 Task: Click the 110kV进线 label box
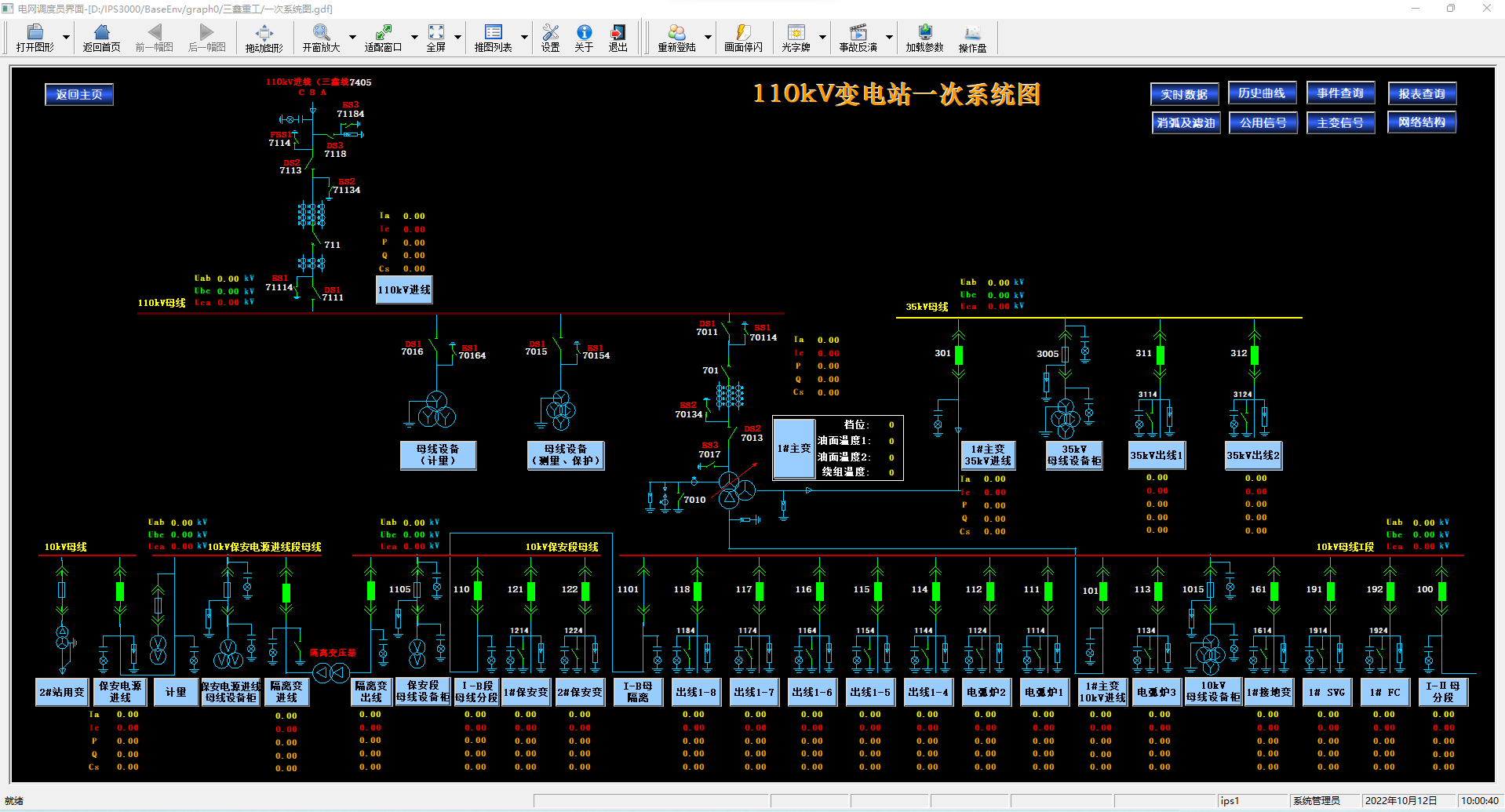(x=404, y=289)
